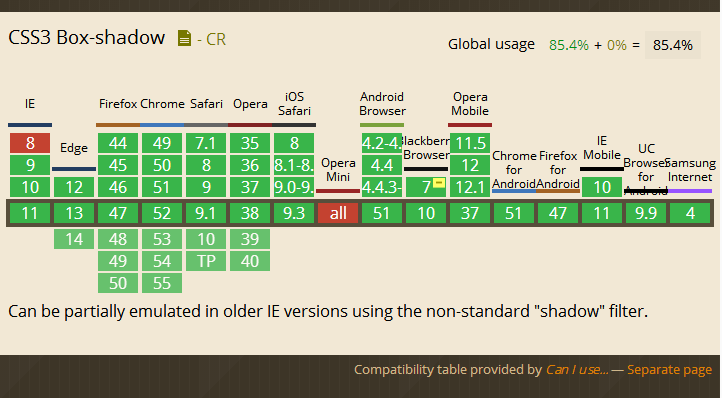Click the Chrome for Android 51 cell
Viewport: 722px width, 398px height.
coord(514,213)
